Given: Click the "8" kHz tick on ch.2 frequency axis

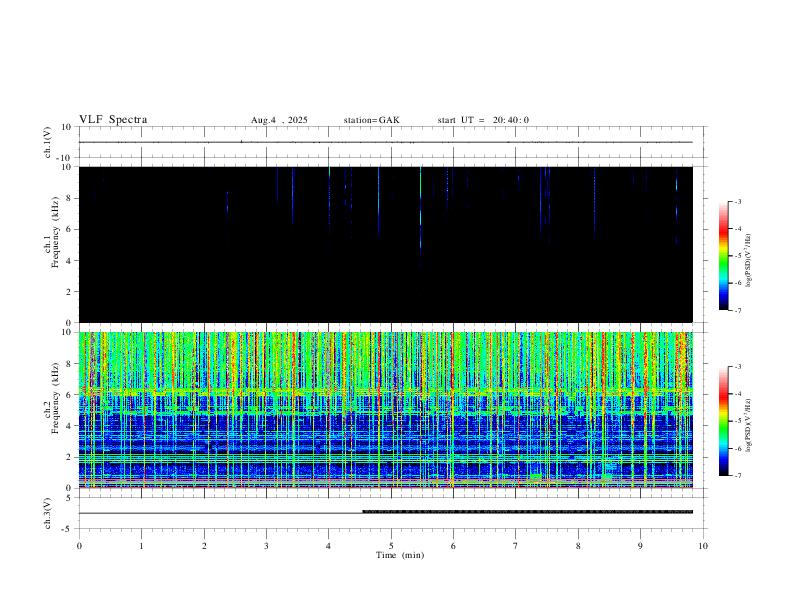Looking at the screenshot, I should click(70, 364).
